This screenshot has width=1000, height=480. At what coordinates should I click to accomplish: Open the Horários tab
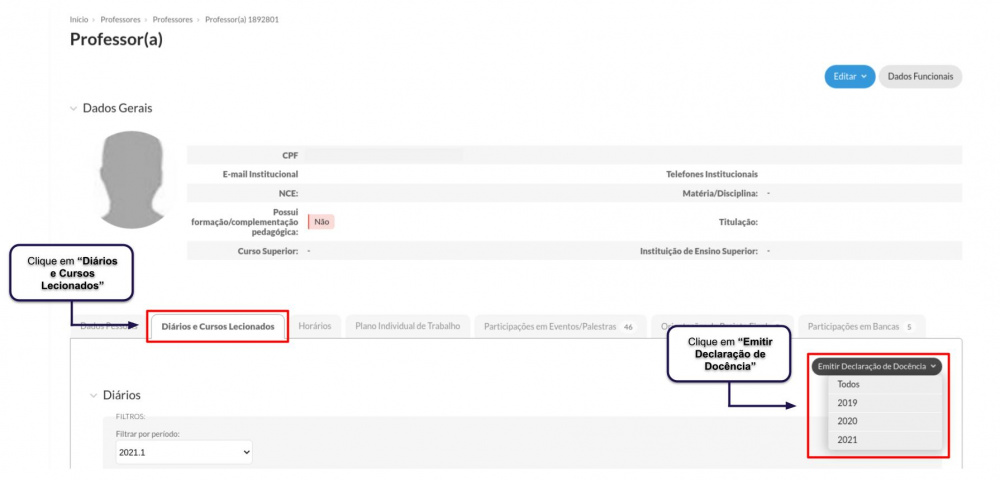click(315, 326)
